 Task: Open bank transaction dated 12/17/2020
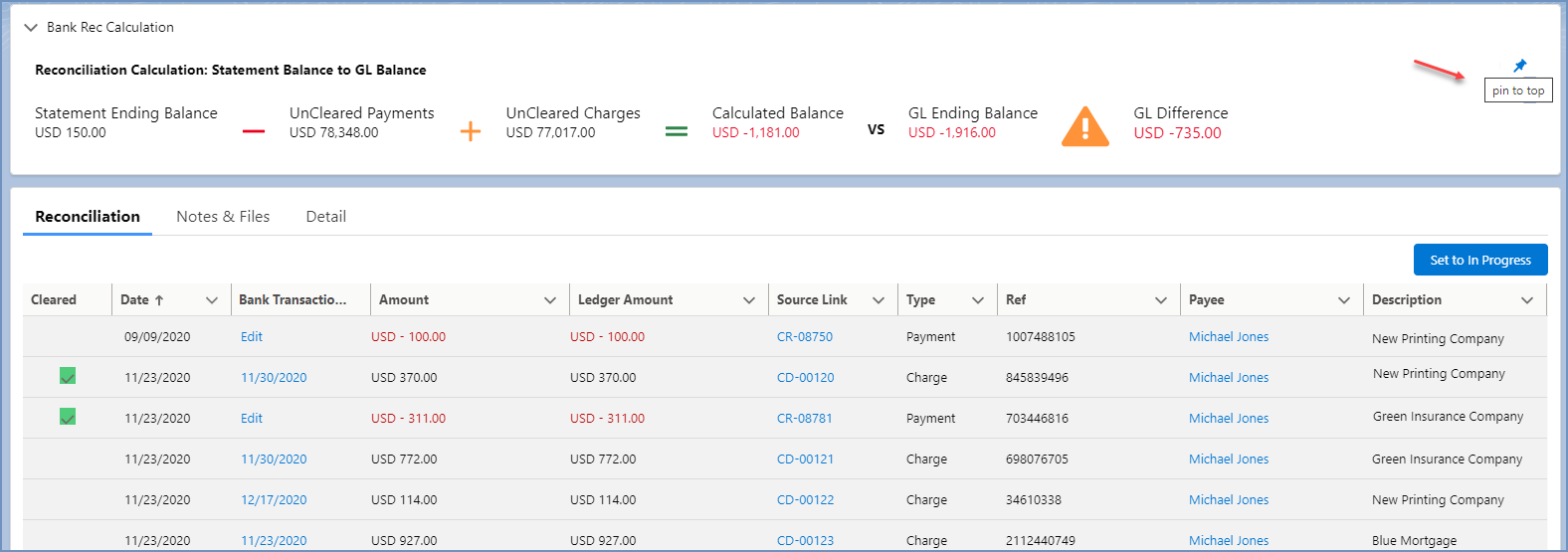tap(274, 500)
